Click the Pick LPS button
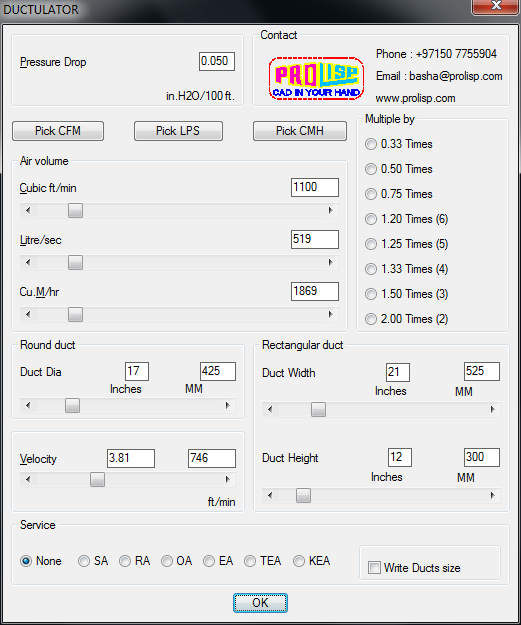 (x=178, y=131)
